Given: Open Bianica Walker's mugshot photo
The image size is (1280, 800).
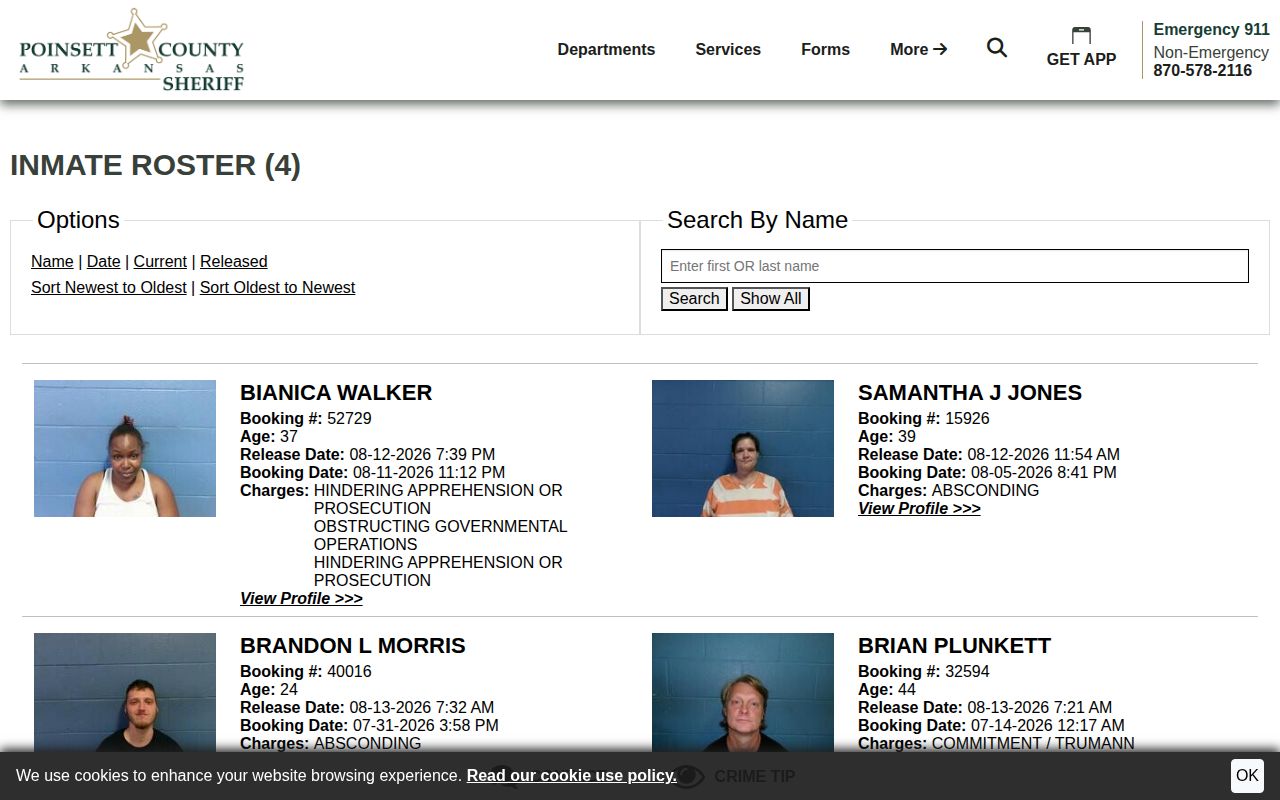Looking at the screenshot, I should tap(125, 448).
